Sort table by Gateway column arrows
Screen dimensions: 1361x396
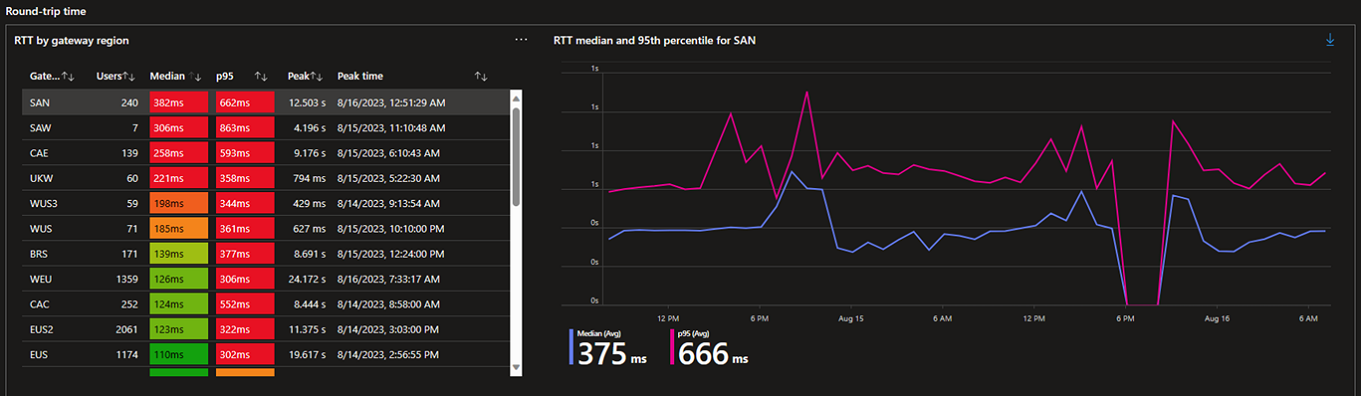coord(68,76)
